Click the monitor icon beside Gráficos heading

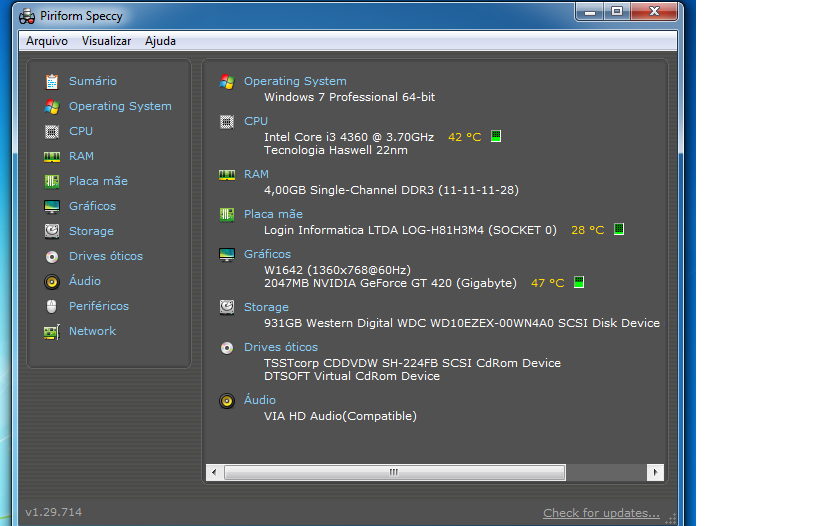tap(227, 254)
